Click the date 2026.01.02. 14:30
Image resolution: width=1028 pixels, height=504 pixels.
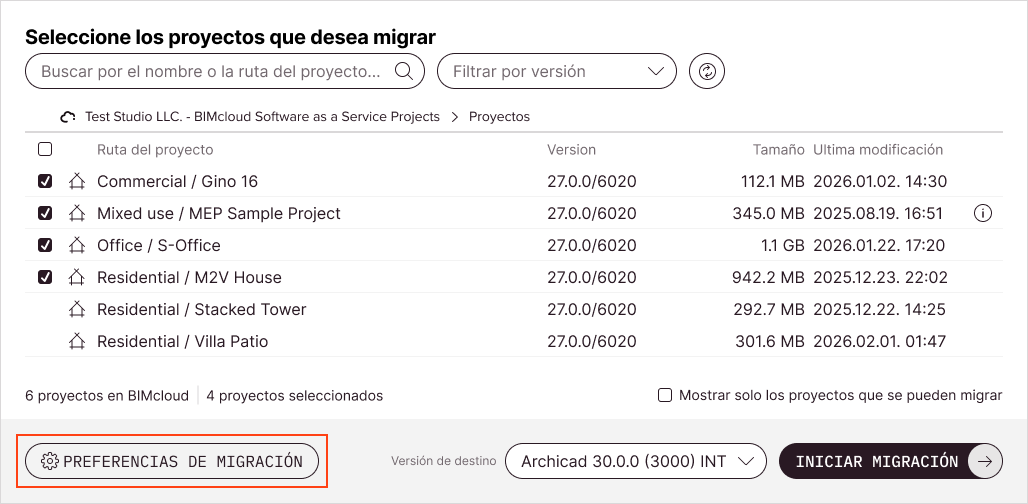point(880,182)
